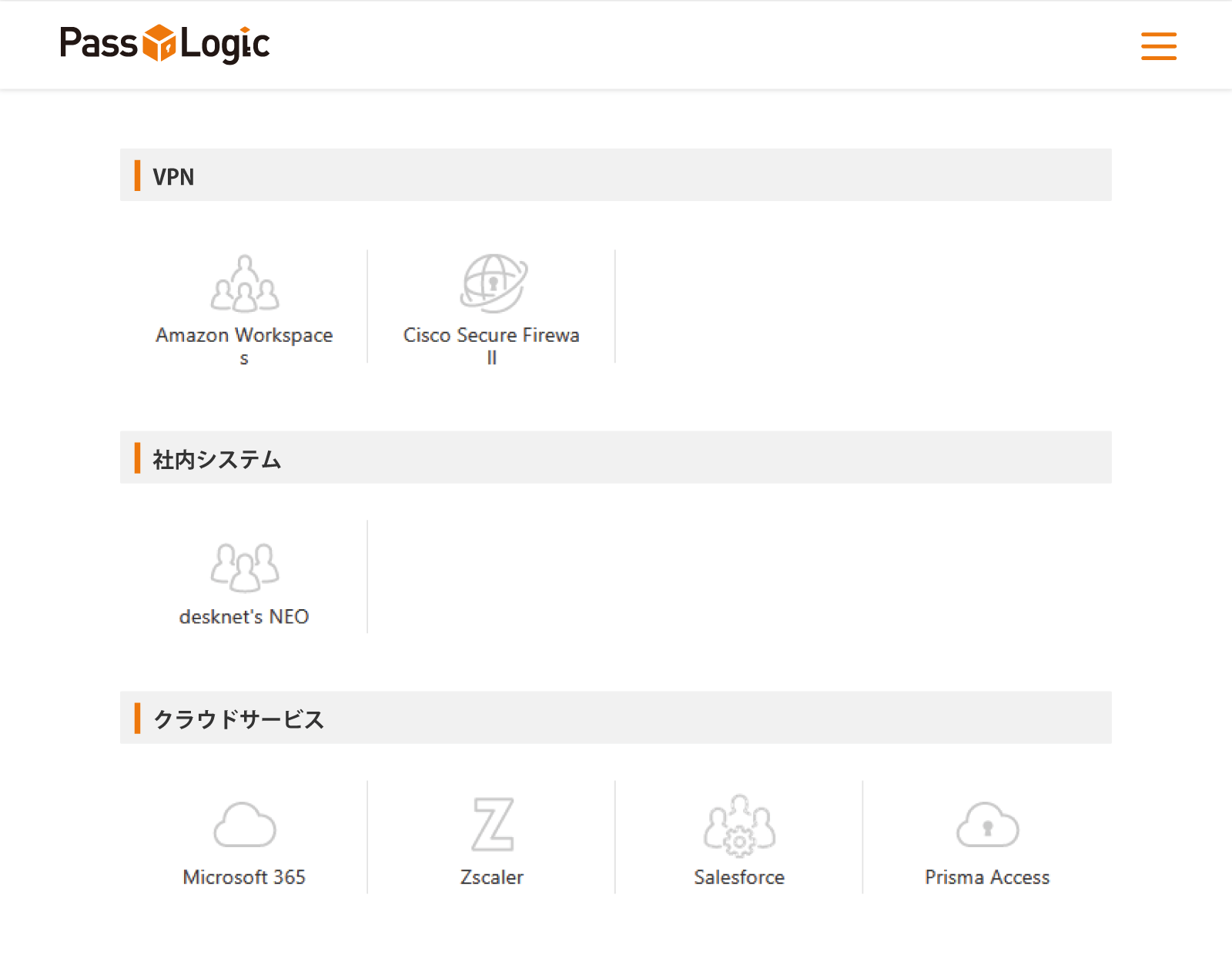1232x955 pixels.
Task: Click the Zscaler Z icon
Action: coord(493,825)
